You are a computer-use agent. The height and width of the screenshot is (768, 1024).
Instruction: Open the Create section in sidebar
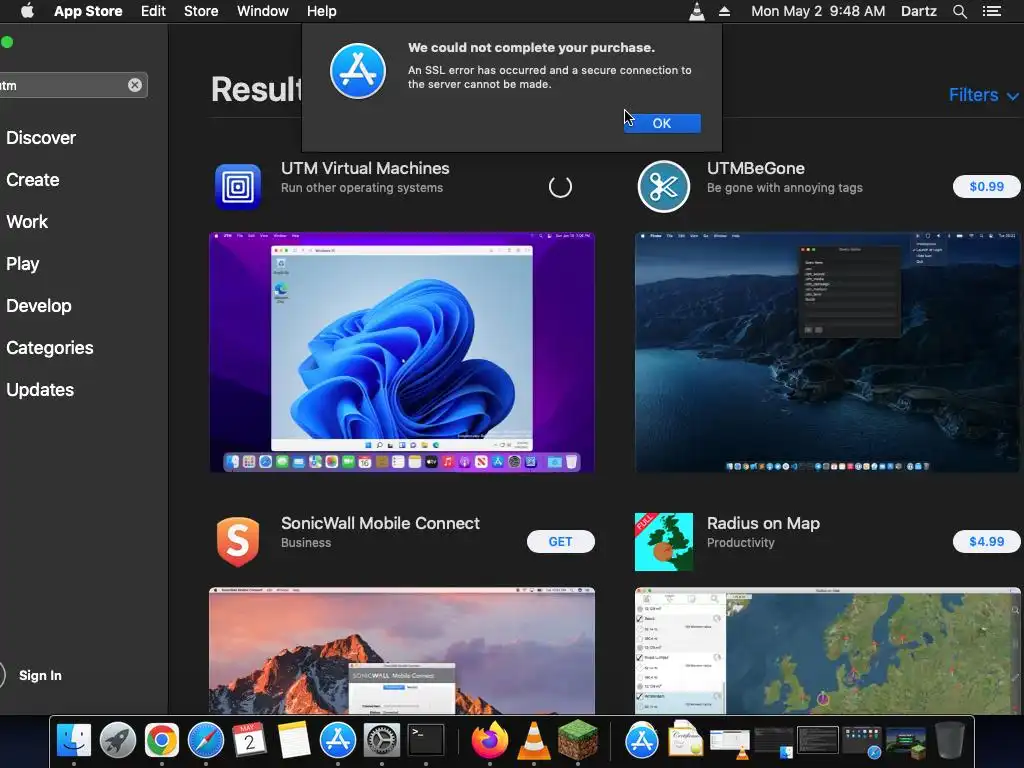click(33, 180)
